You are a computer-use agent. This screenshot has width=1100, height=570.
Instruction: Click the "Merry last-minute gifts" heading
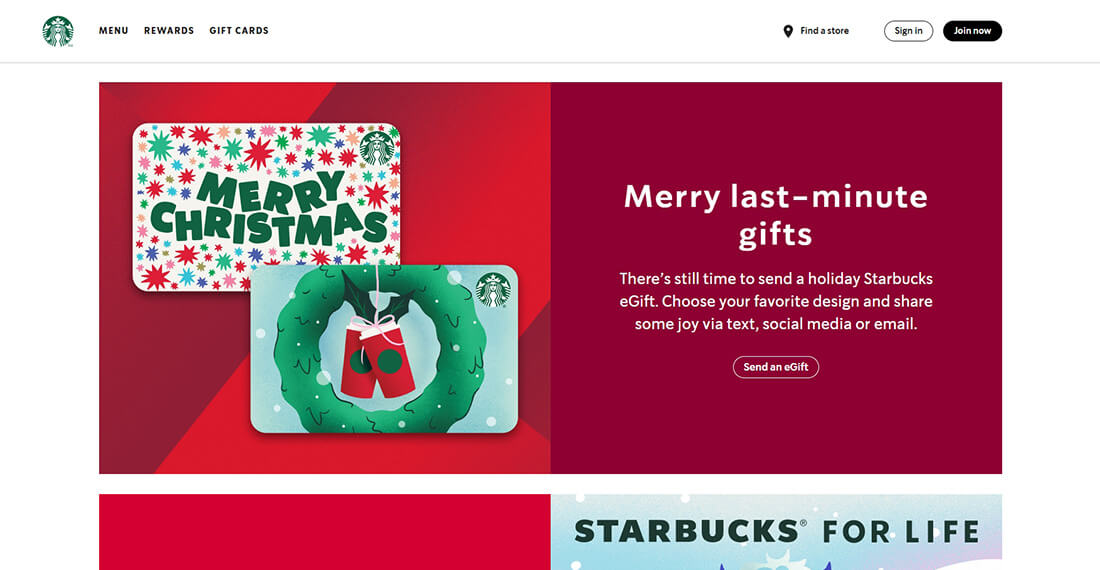click(776, 215)
